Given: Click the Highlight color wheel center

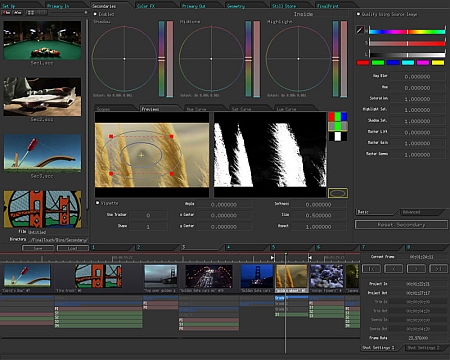Looking at the screenshot, I should click(x=298, y=59).
